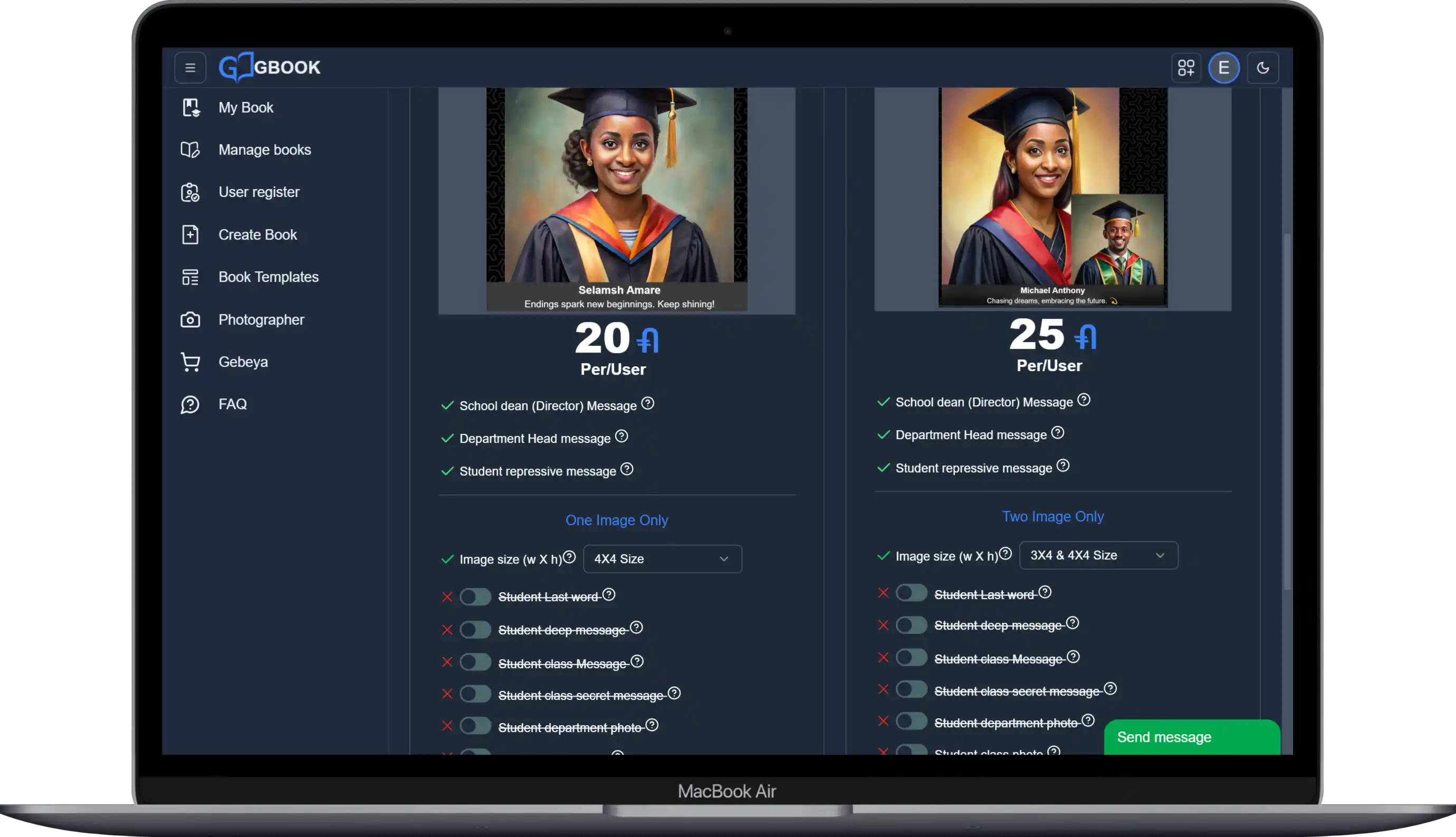1456x837 pixels.
Task: Open Book Templates in sidebar
Action: 268,277
